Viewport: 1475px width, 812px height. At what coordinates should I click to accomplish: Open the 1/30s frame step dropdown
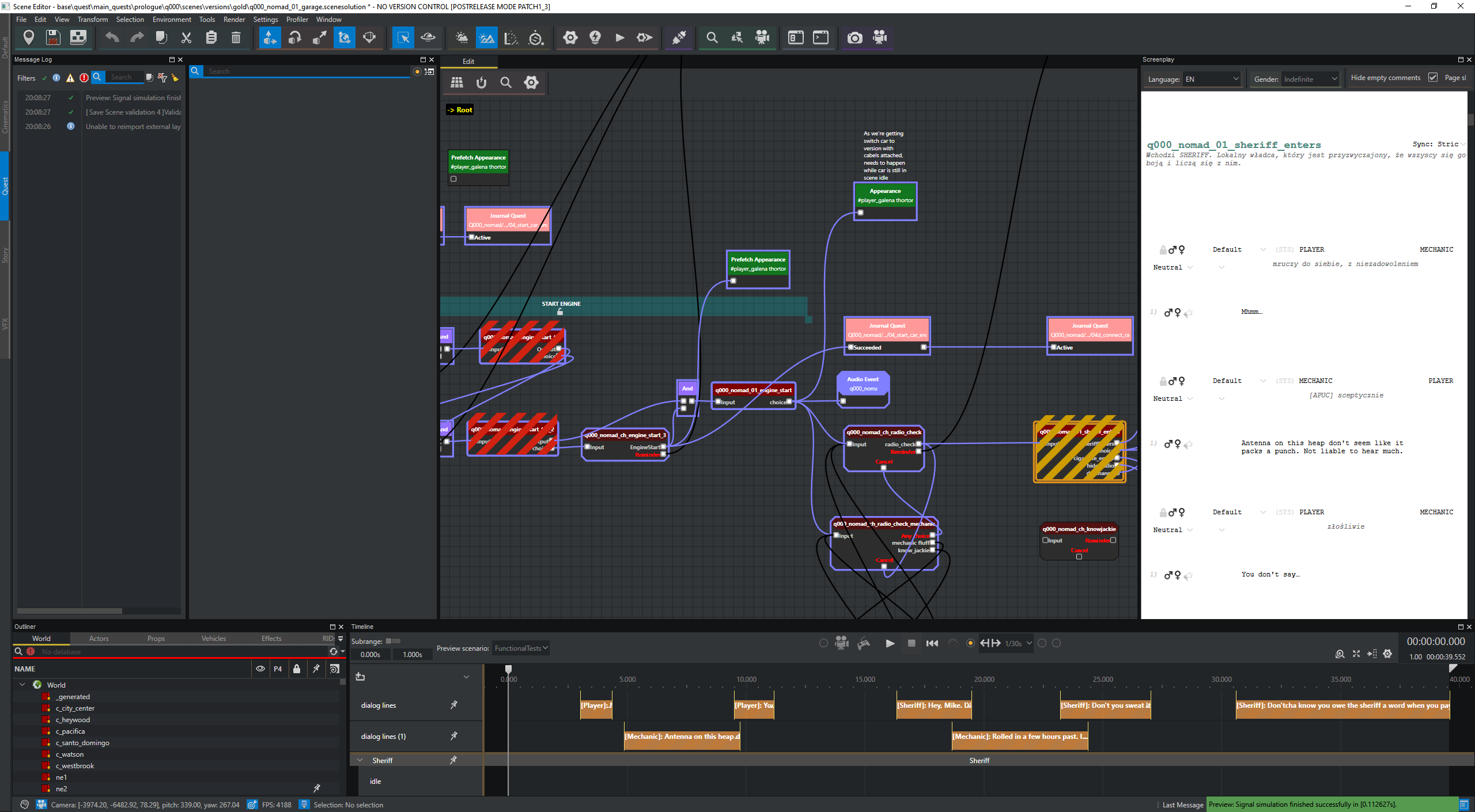[1018, 643]
